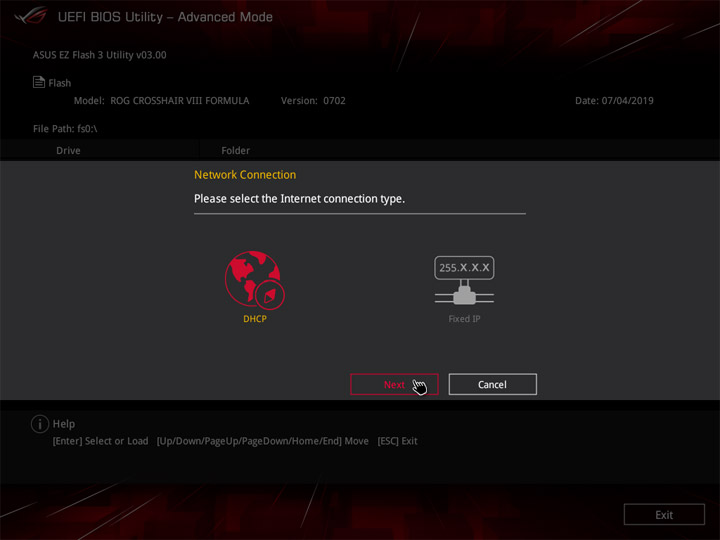Click the Folder column header

[x=236, y=151]
